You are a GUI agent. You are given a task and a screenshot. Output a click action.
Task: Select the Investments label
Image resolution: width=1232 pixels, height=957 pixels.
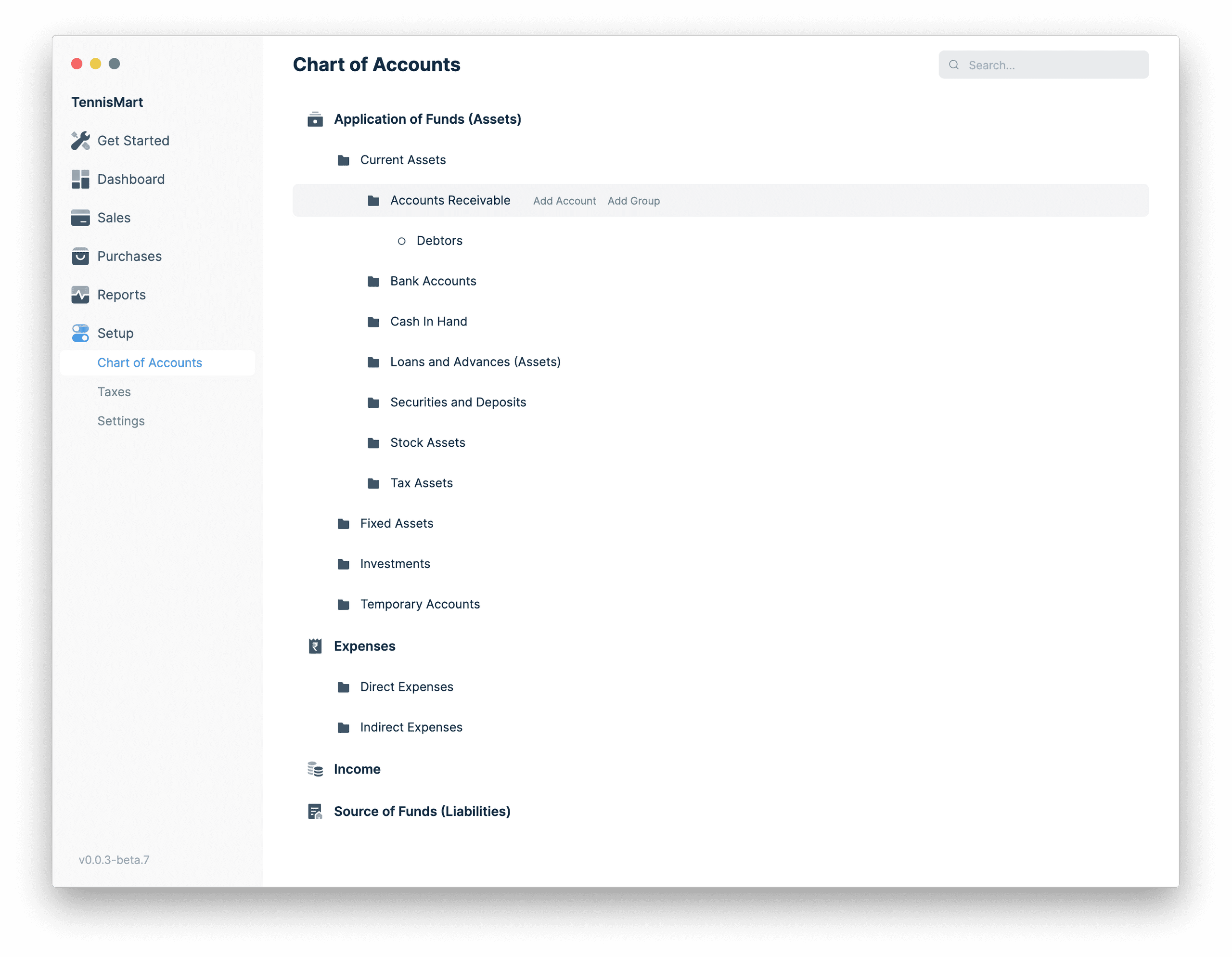[395, 564]
